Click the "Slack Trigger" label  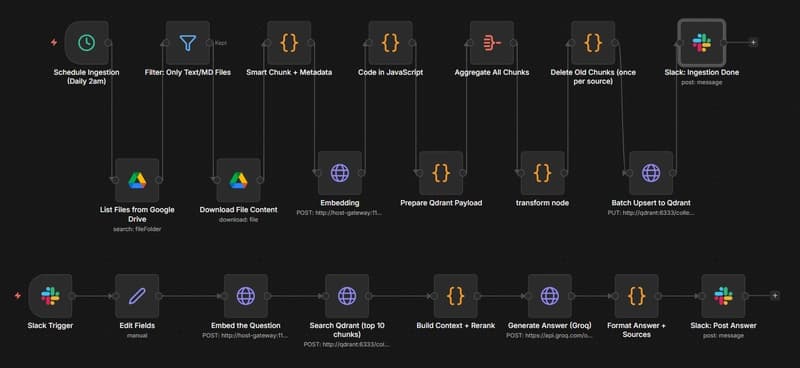point(50,325)
